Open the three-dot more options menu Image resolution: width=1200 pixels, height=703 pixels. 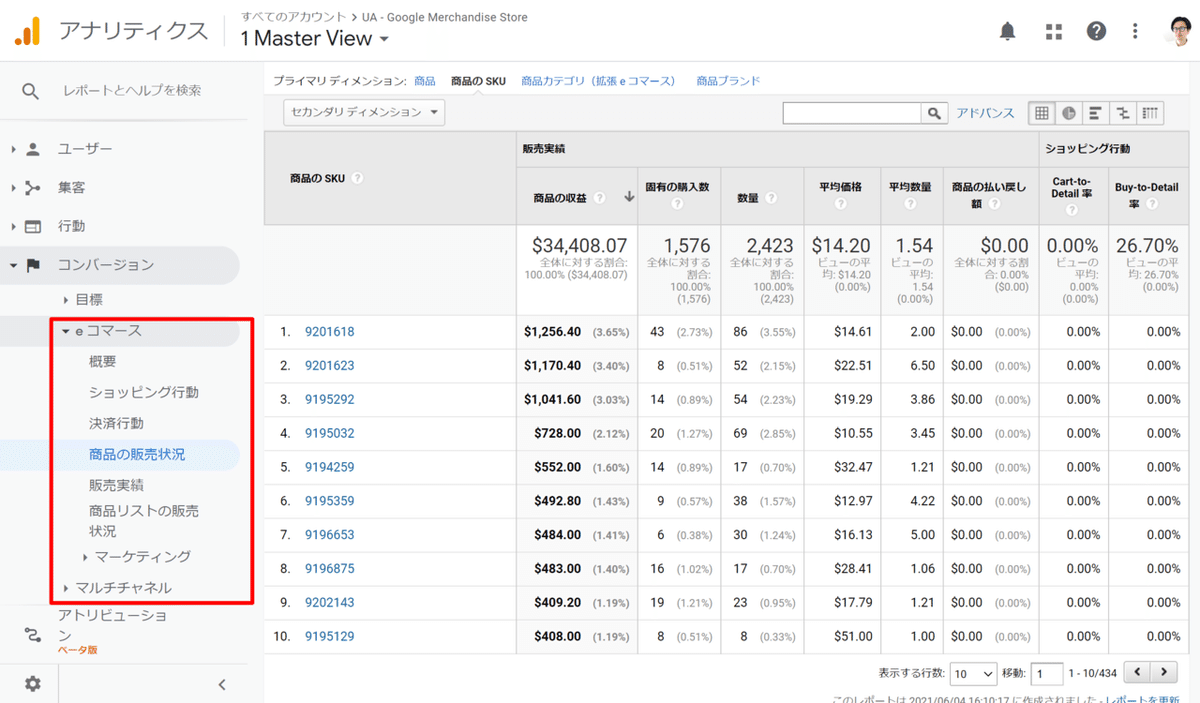[x=1135, y=31]
